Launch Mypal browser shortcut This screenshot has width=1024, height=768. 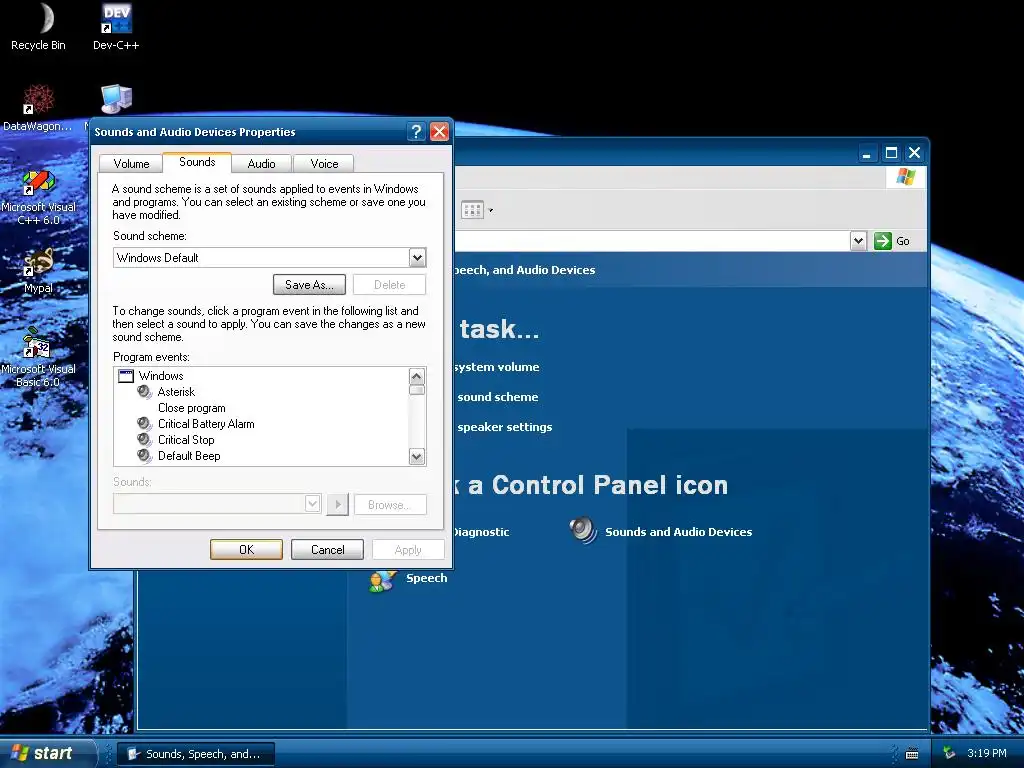point(38,271)
